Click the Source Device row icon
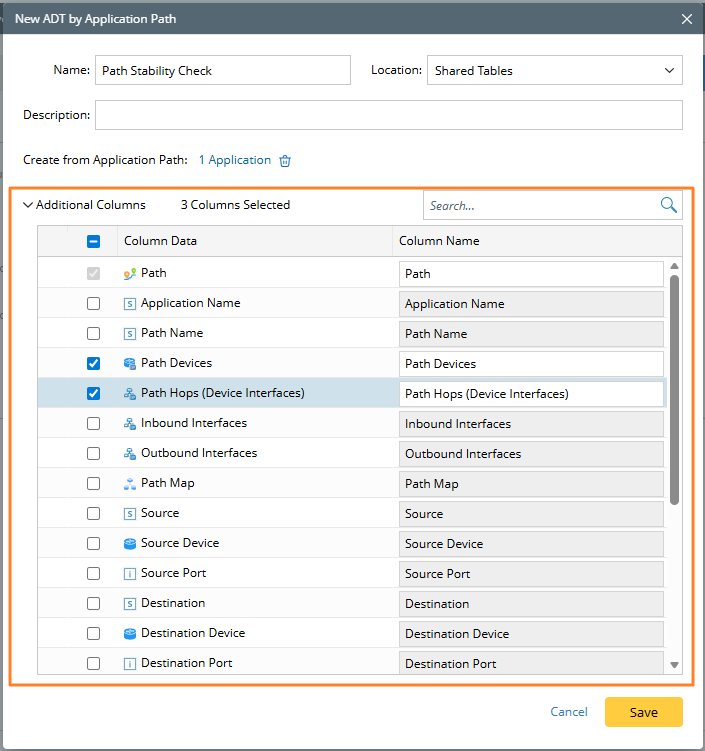Image resolution: width=705 pixels, height=751 pixels. (130, 543)
